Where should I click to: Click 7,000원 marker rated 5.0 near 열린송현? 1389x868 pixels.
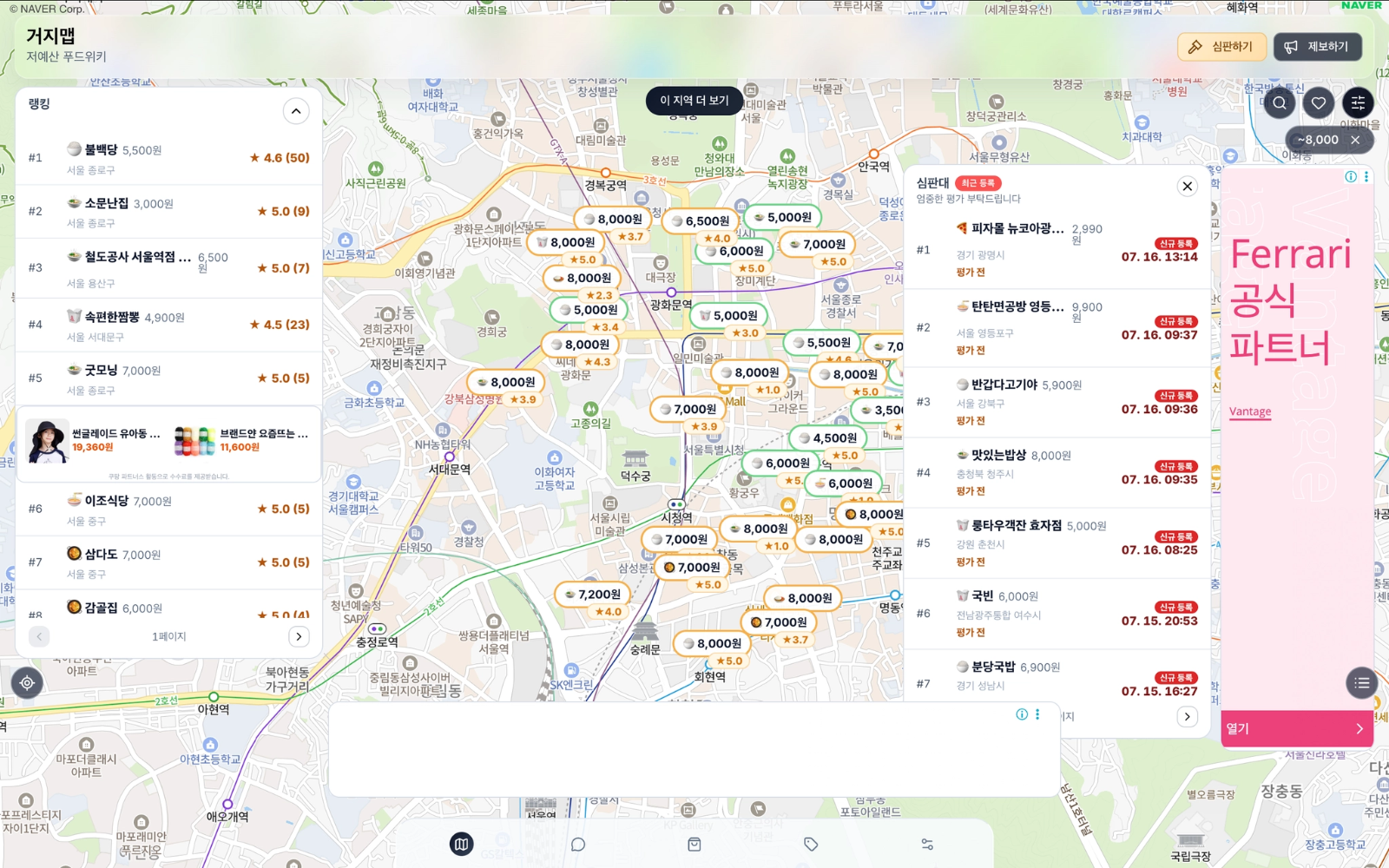coord(817,245)
